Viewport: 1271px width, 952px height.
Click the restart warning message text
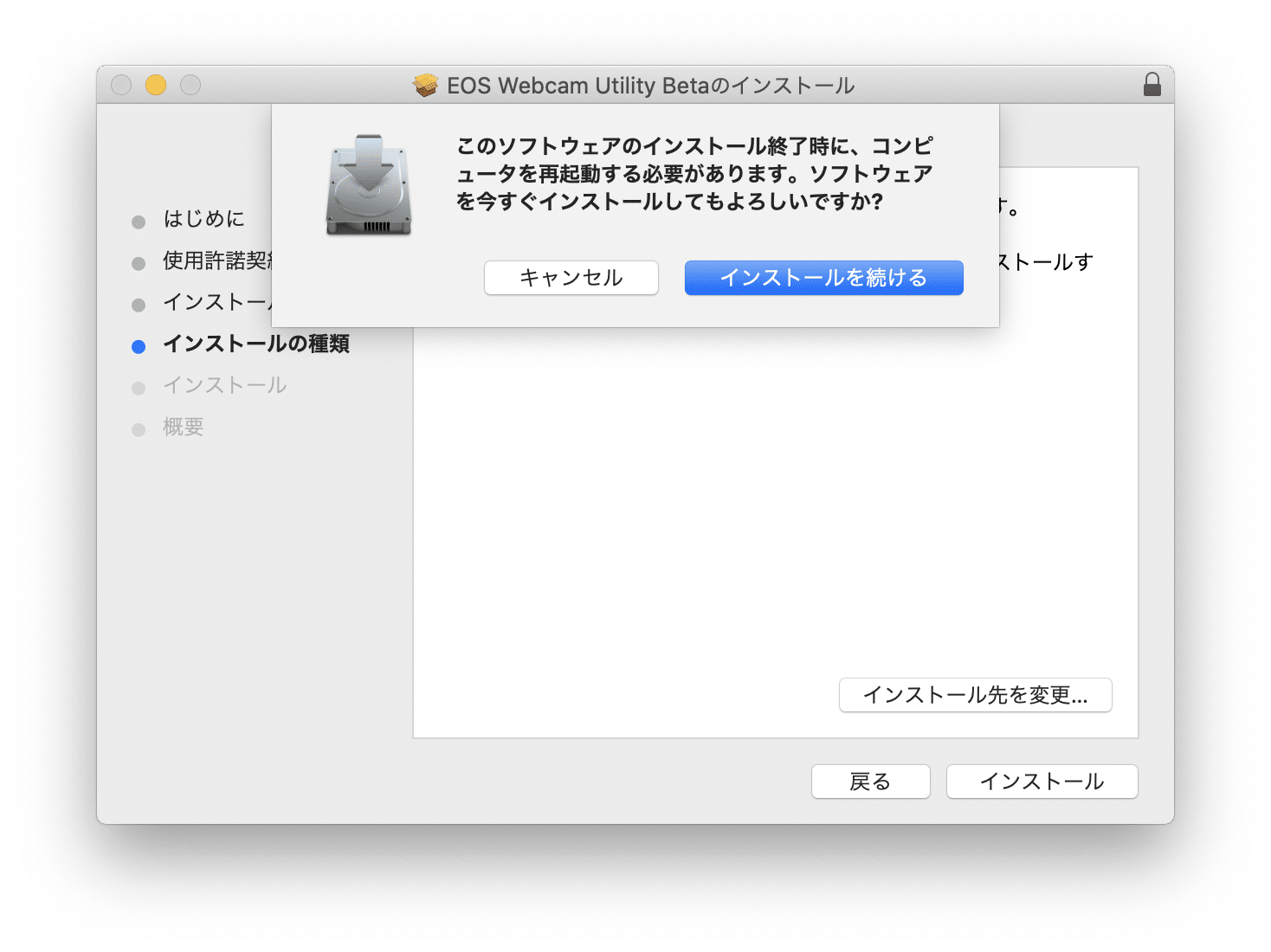694,174
